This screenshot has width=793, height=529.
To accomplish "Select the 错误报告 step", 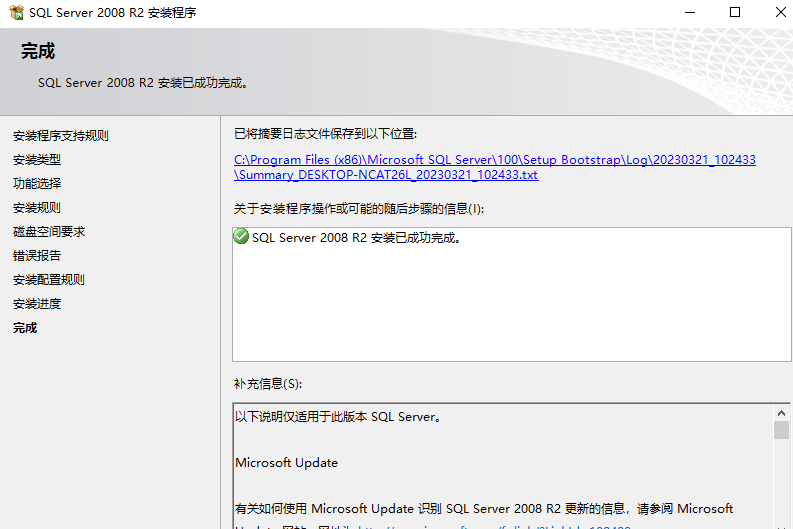I will tap(37, 256).
